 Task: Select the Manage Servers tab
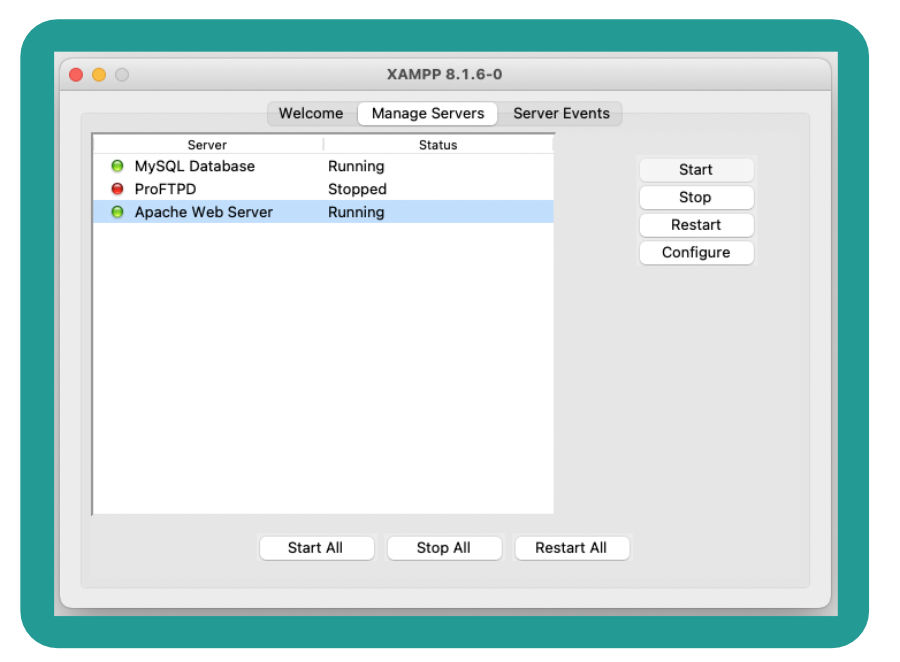coord(428,114)
